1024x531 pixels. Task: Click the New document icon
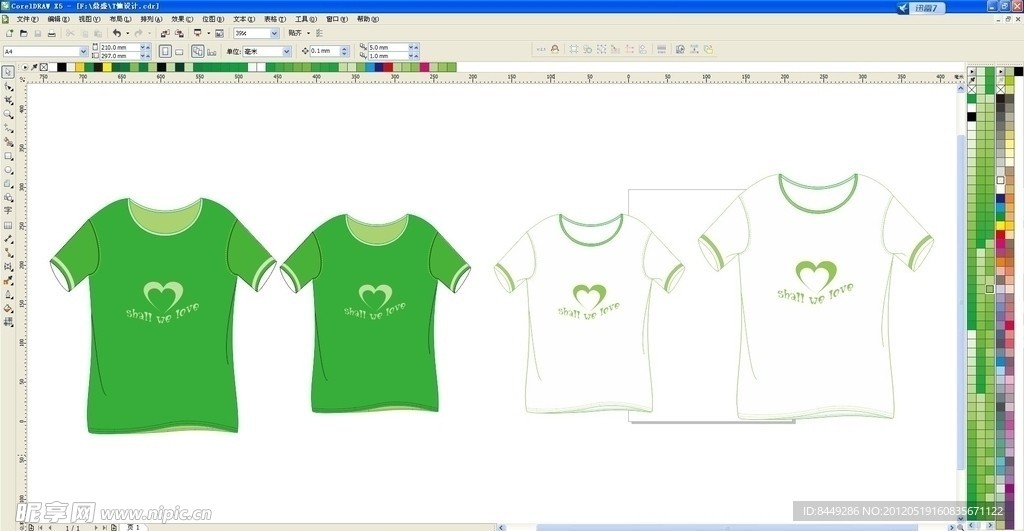coord(9,33)
